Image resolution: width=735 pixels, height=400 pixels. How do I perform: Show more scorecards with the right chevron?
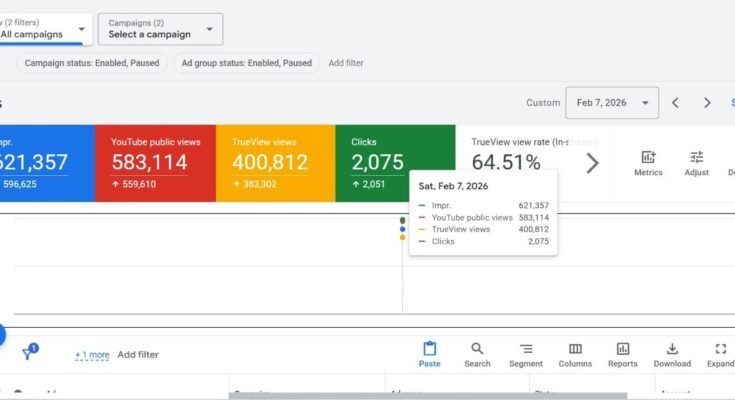(592, 163)
